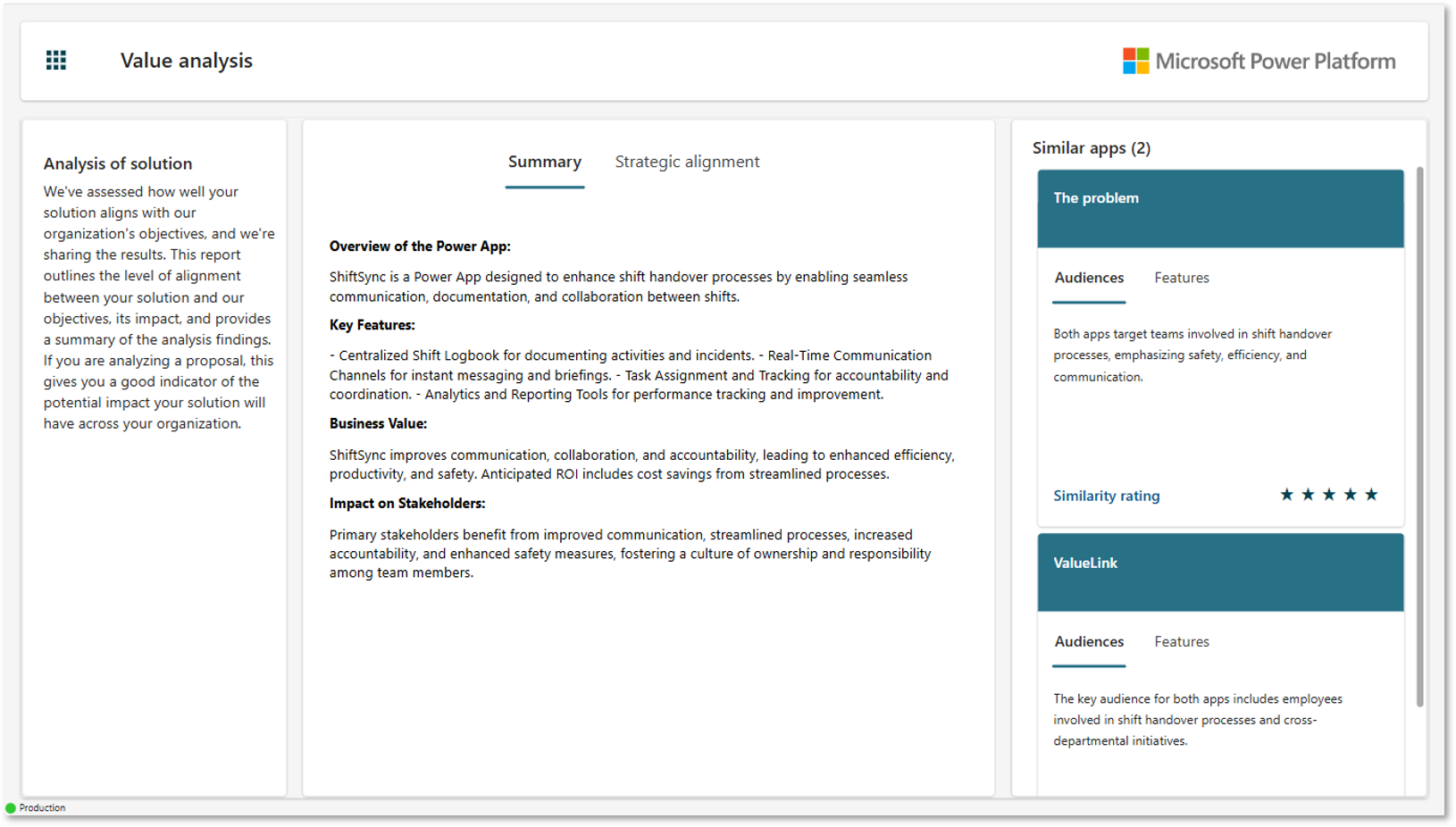Open the app launcher grid icon
This screenshot has height=827, width=1456.
tap(56, 61)
